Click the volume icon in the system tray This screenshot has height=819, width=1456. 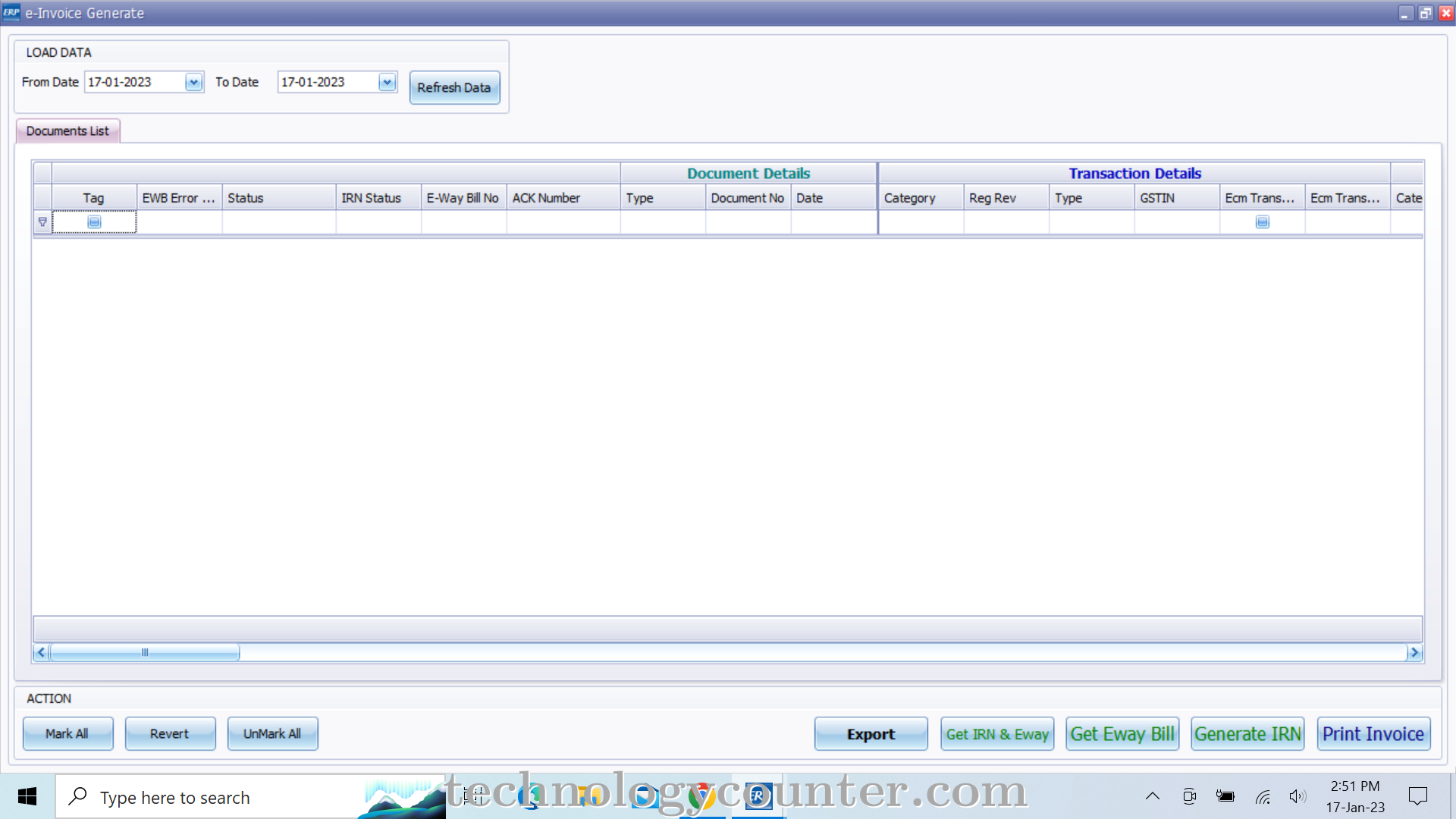click(1298, 795)
